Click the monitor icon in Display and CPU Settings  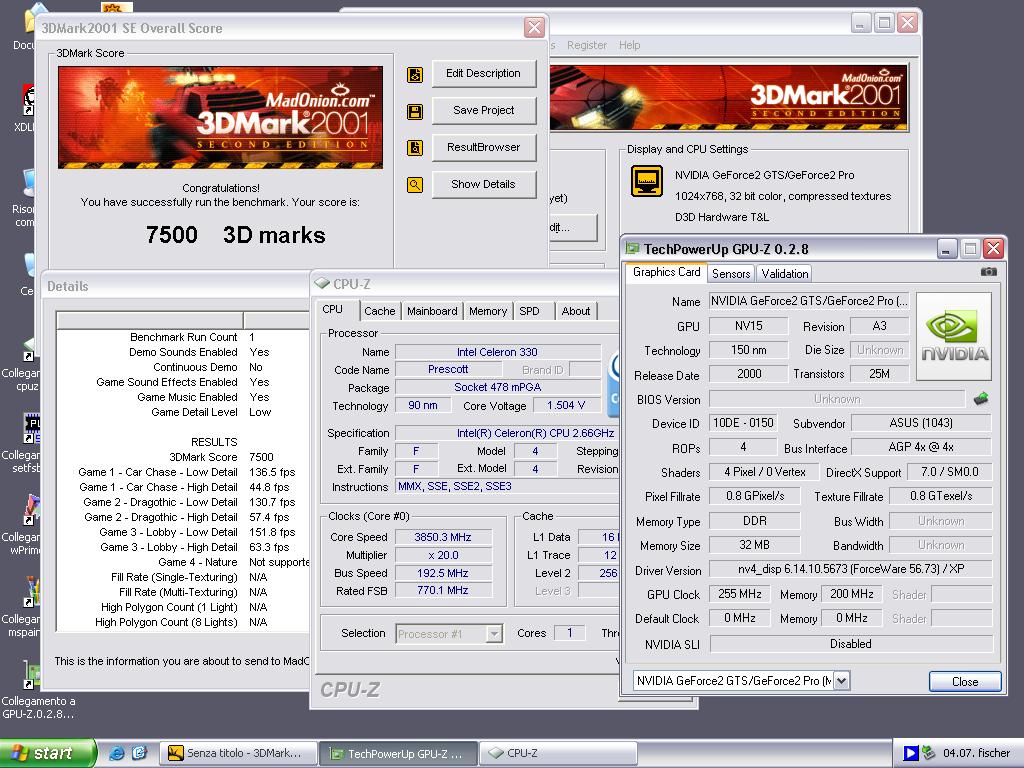tap(647, 181)
